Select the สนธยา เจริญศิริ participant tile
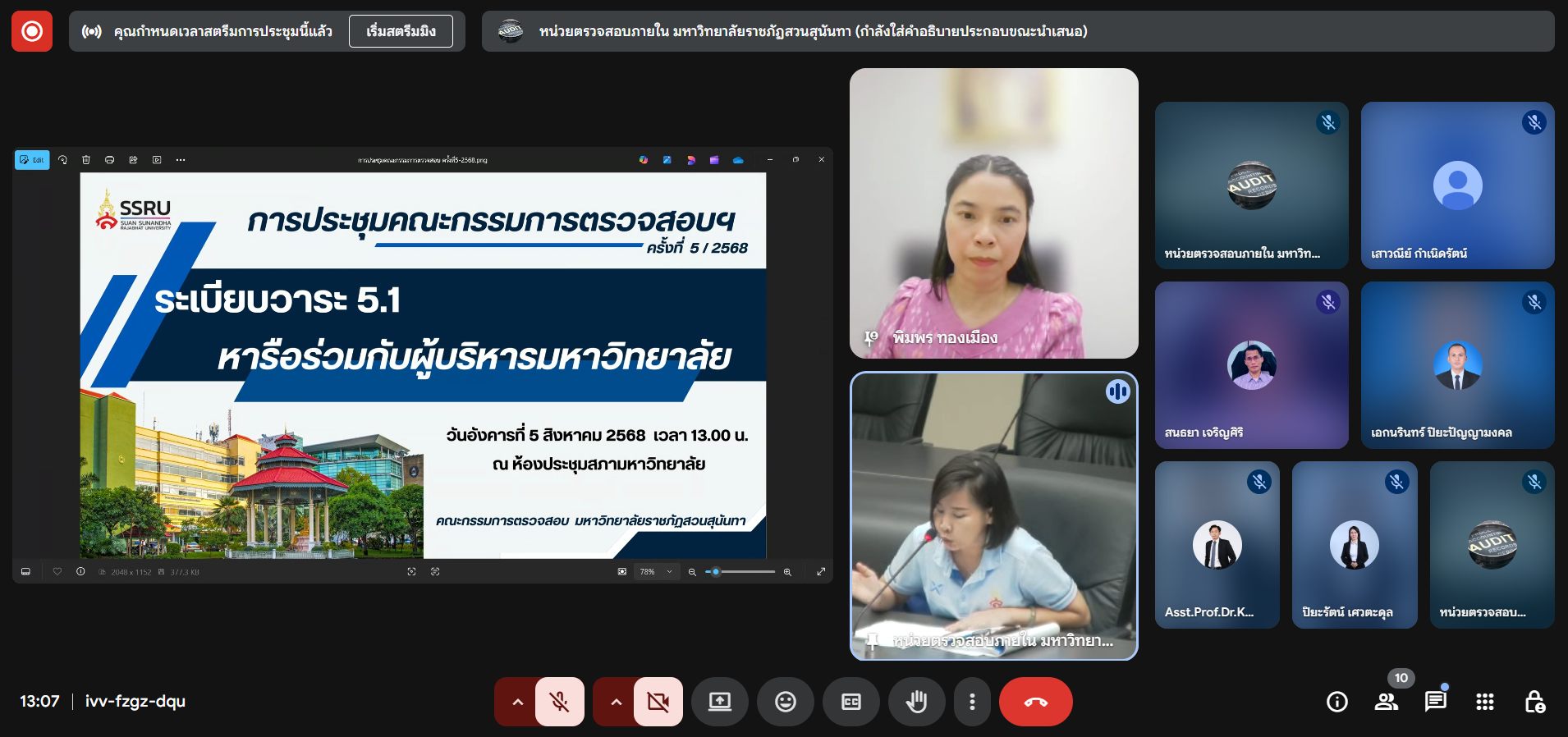This screenshot has width=1568, height=737. 1251,365
